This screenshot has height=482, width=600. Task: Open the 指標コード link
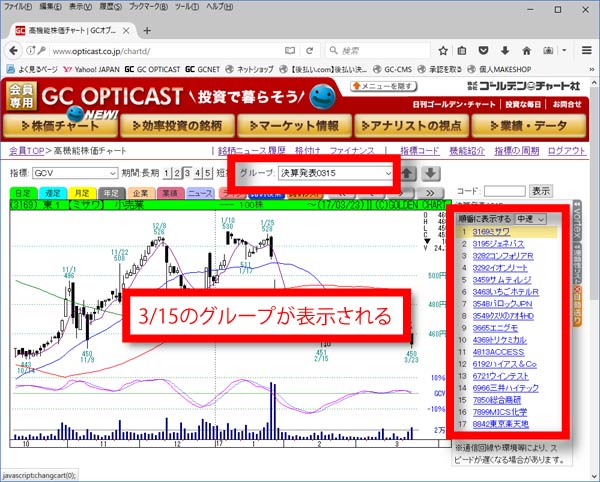[420, 151]
